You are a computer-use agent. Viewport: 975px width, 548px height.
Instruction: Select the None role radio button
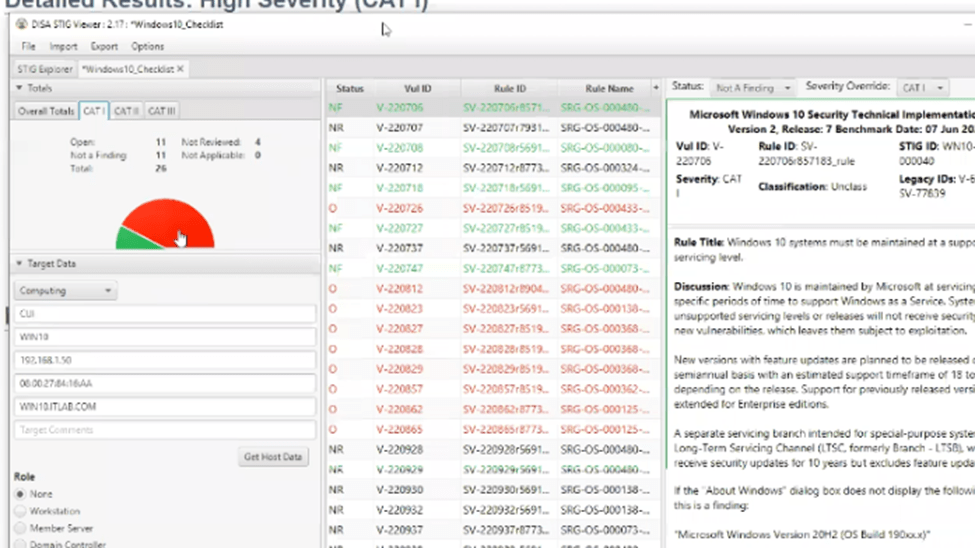(20, 494)
